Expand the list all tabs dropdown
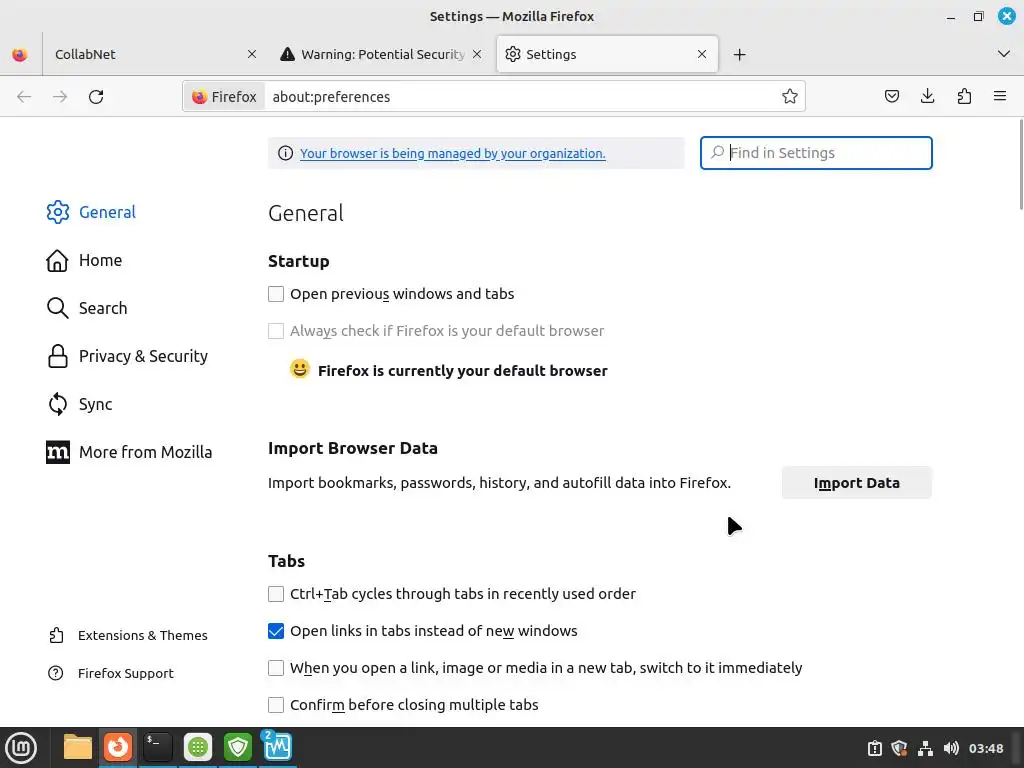 [1004, 54]
